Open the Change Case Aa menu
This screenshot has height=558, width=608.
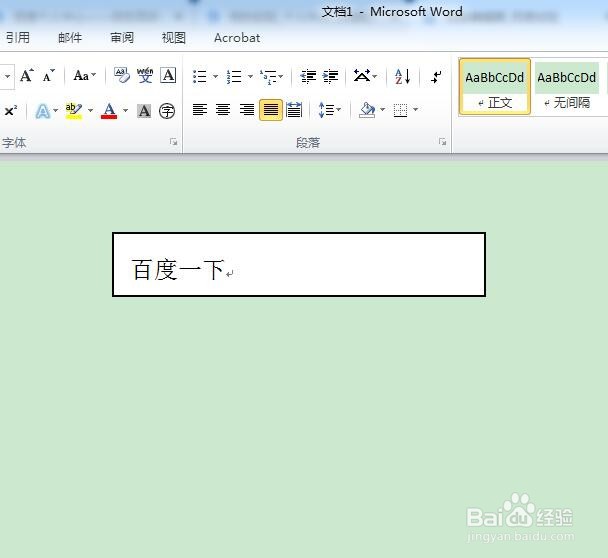coord(85,75)
